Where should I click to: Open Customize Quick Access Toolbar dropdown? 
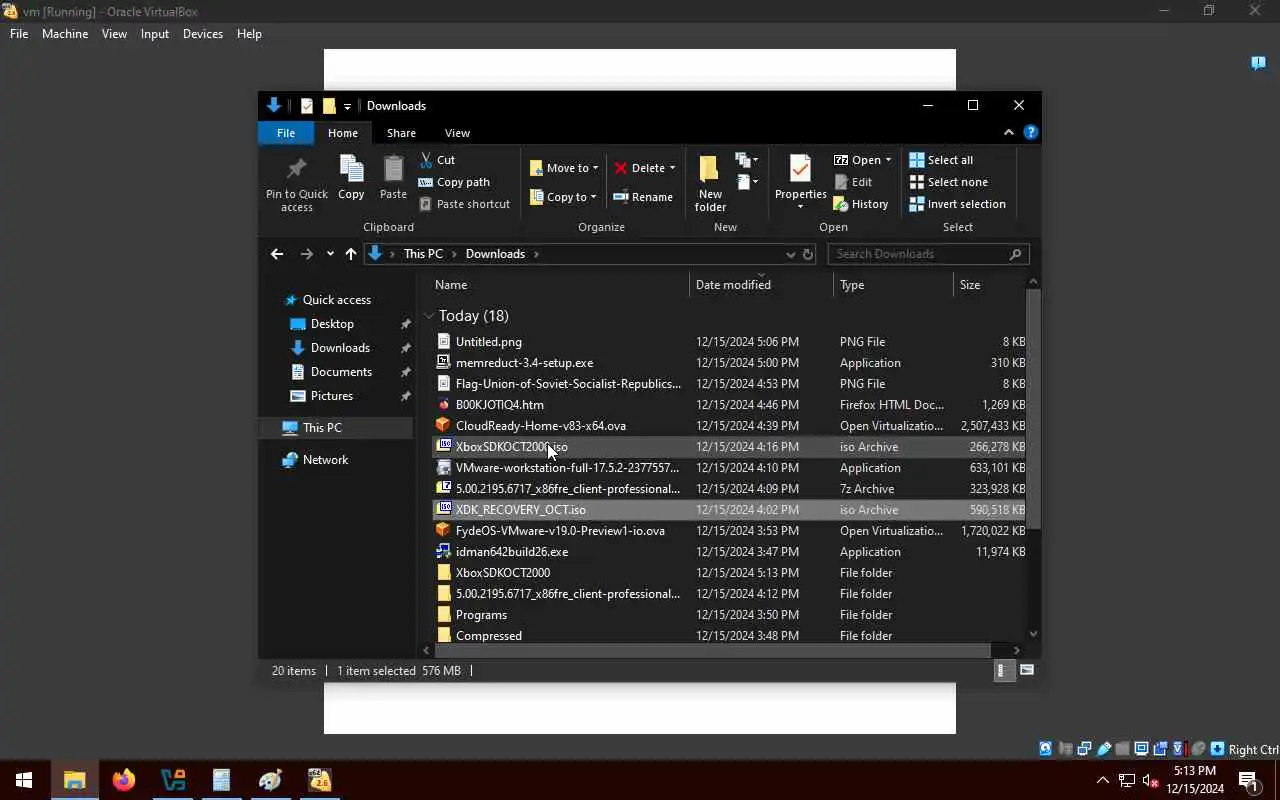pyautogui.click(x=347, y=106)
